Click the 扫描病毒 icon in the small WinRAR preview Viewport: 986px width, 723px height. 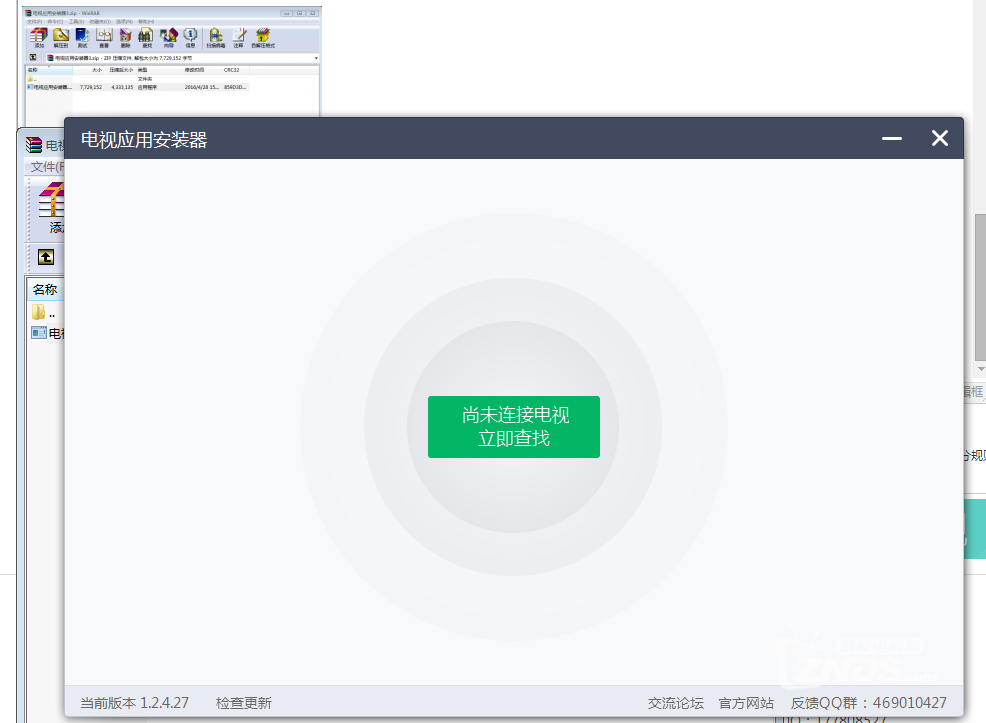point(216,38)
